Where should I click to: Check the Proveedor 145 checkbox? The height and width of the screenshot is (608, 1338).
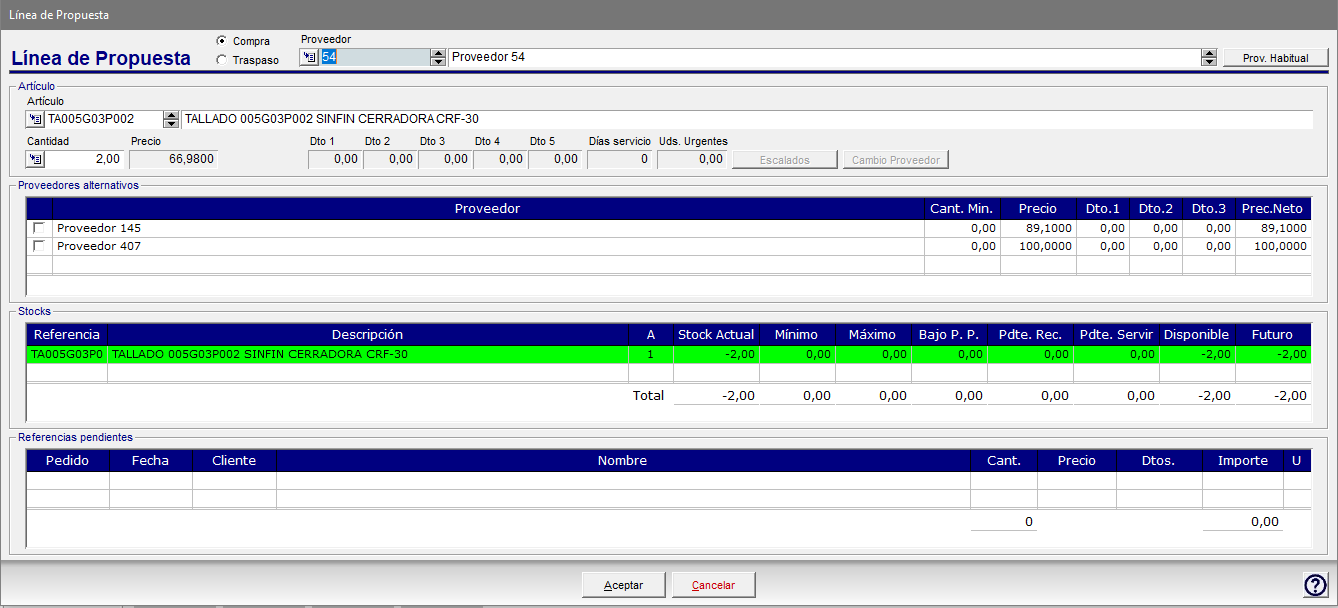[x=39, y=228]
